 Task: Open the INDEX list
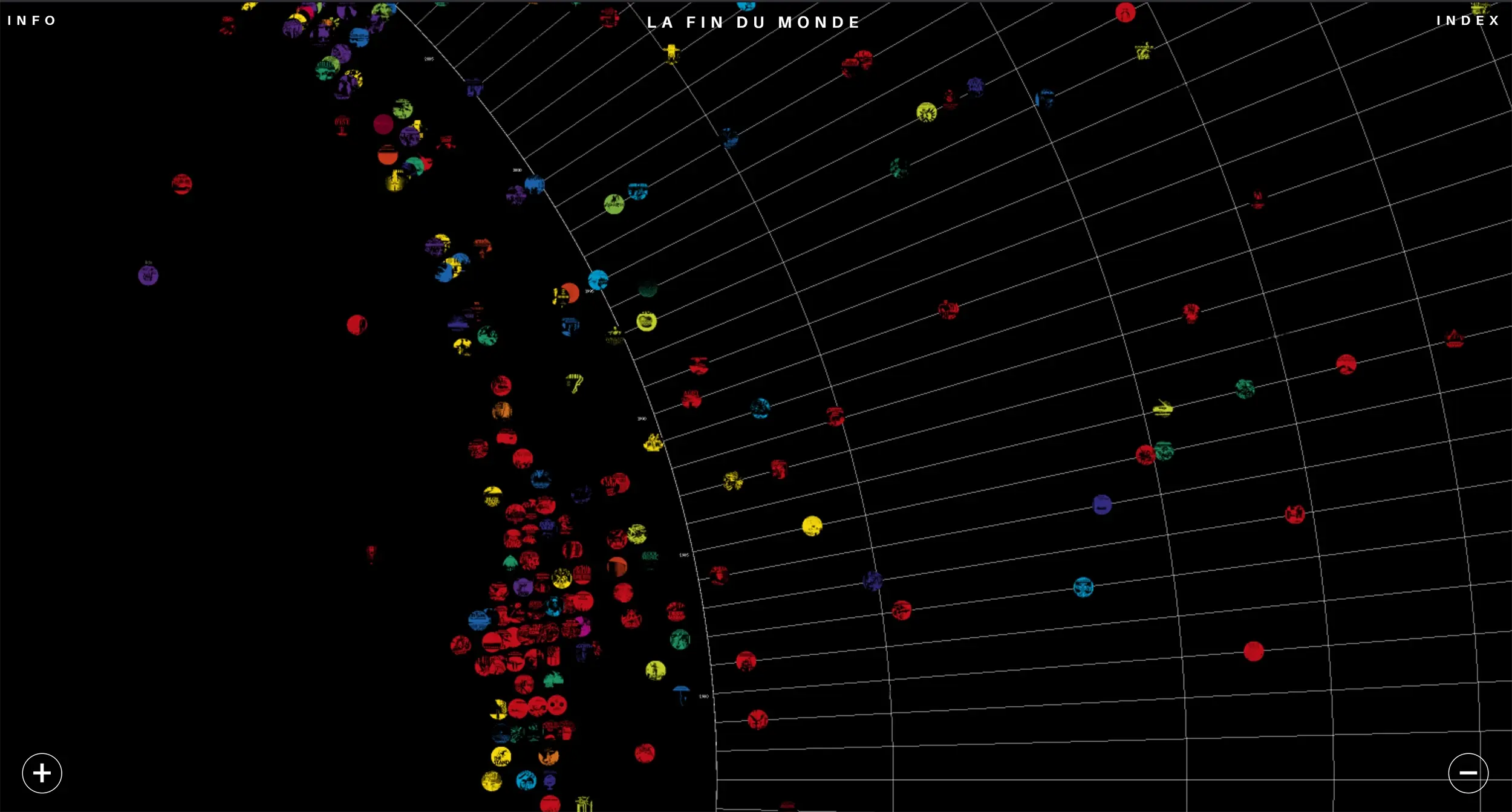click(x=1468, y=21)
